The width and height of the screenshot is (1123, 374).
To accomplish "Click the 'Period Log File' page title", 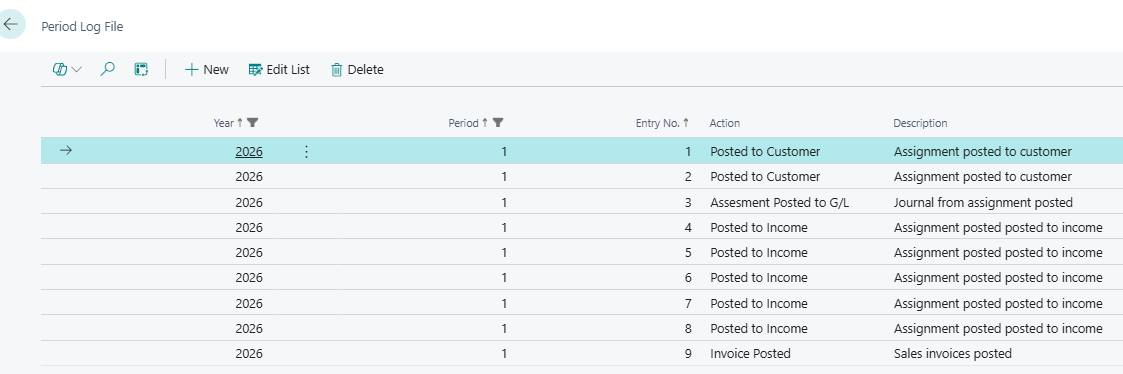I will point(82,27).
